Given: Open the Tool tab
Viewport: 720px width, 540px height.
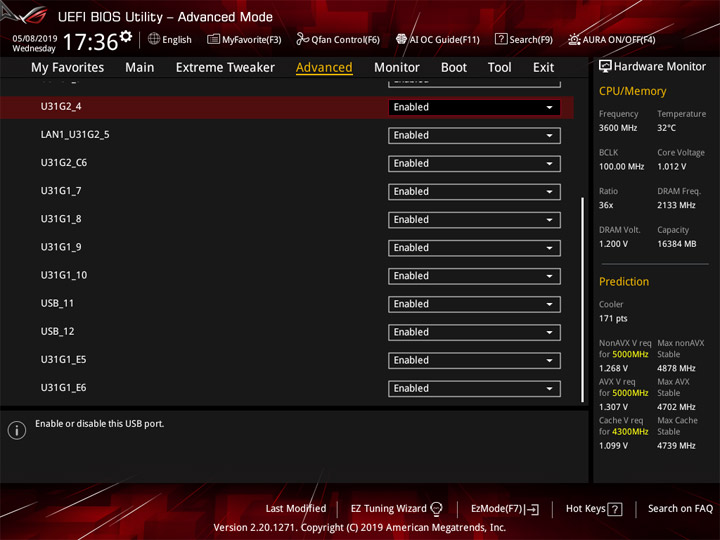Looking at the screenshot, I should point(500,68).
